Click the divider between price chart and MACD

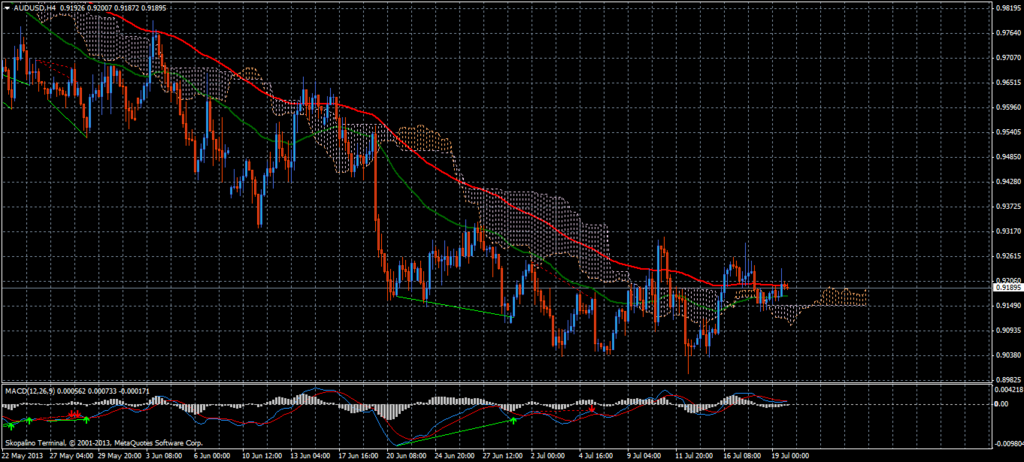500,384
